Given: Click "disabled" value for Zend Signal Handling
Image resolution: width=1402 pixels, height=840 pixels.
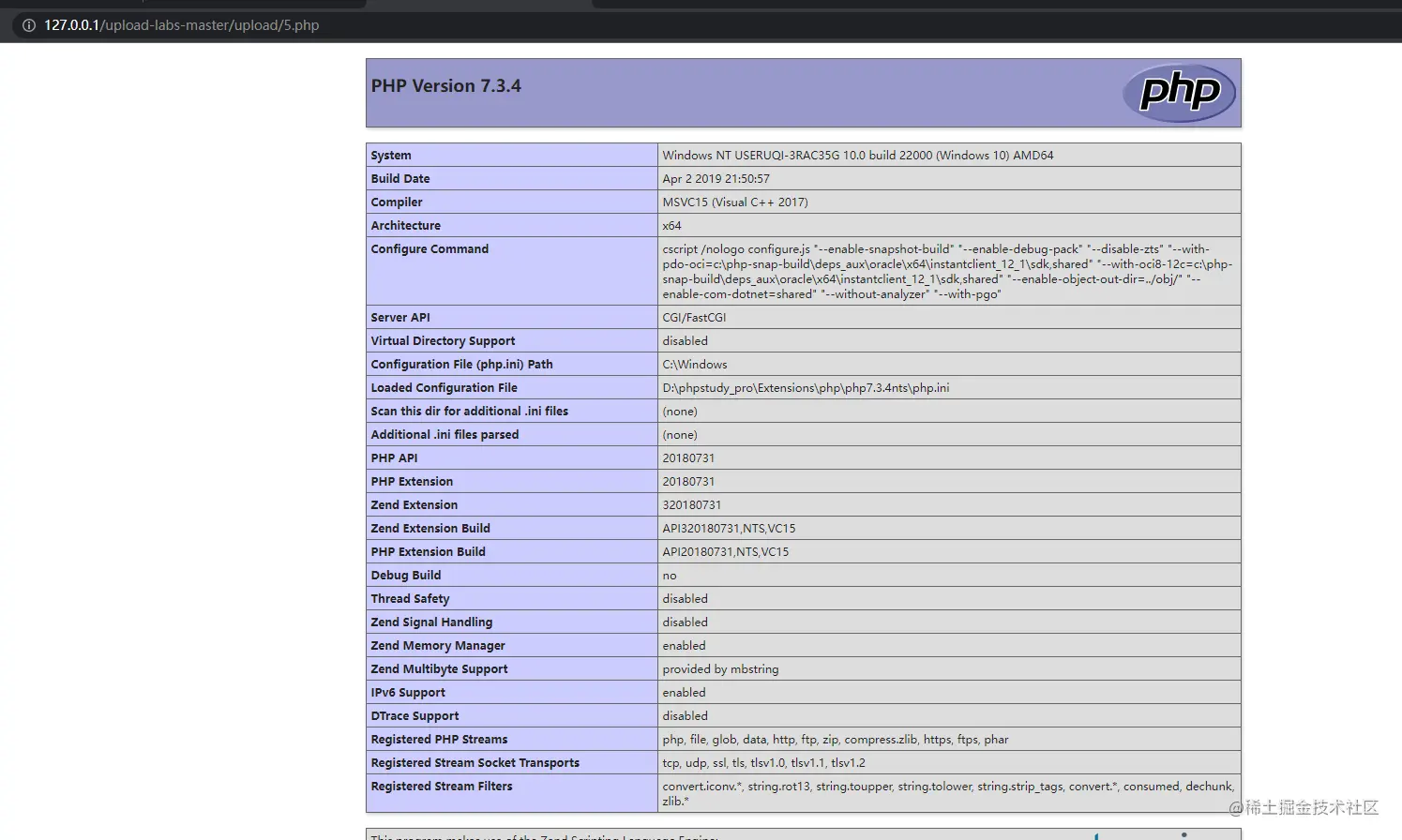Looking at the screenshot, I should click(x=685, y=622).
